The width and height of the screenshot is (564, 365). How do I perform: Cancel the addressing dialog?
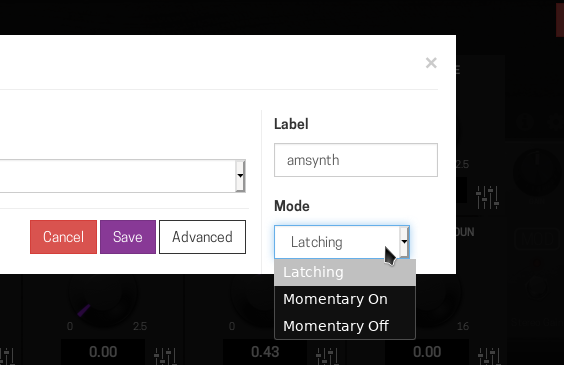63,237
